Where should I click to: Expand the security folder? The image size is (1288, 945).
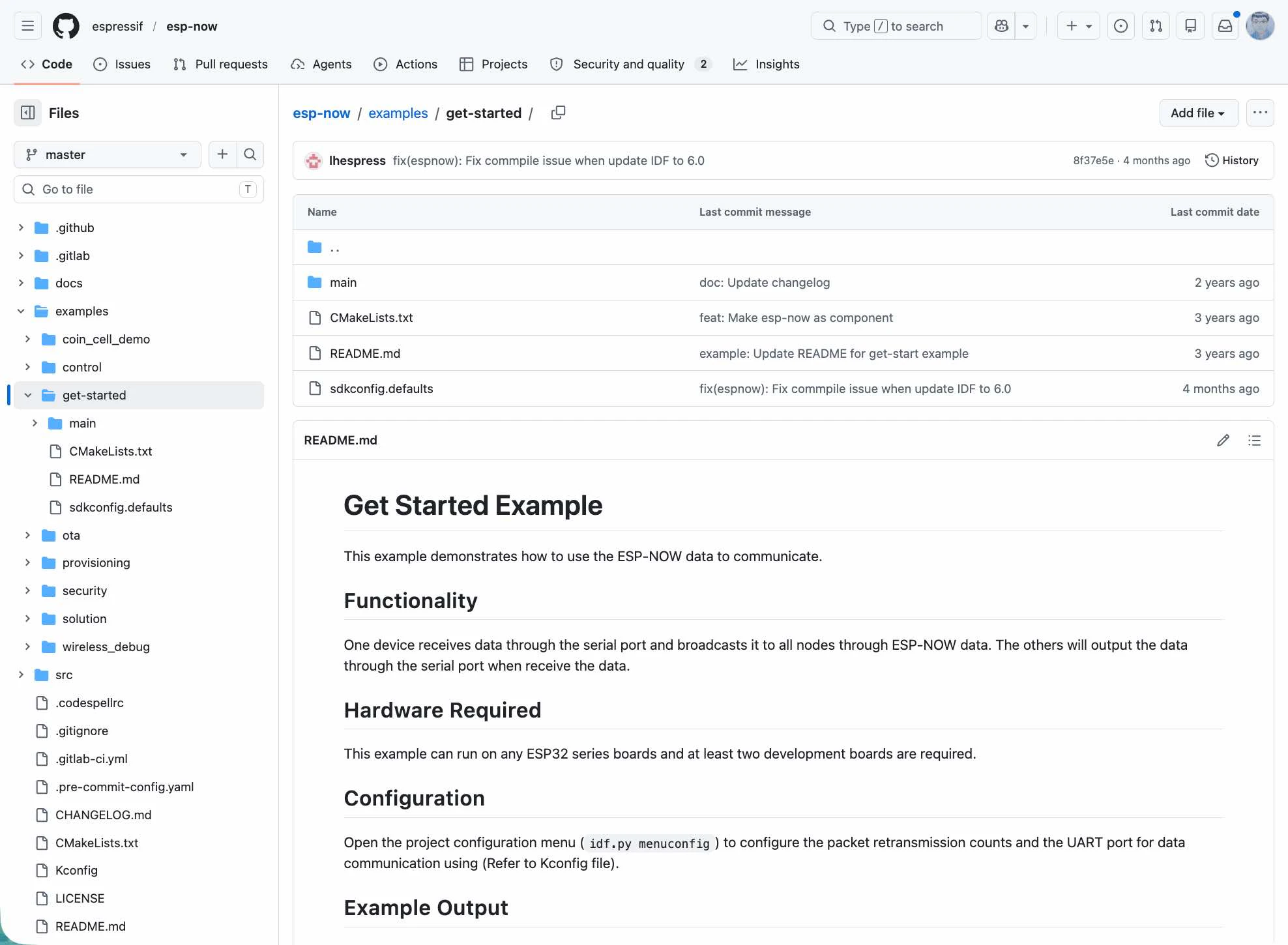27,590
